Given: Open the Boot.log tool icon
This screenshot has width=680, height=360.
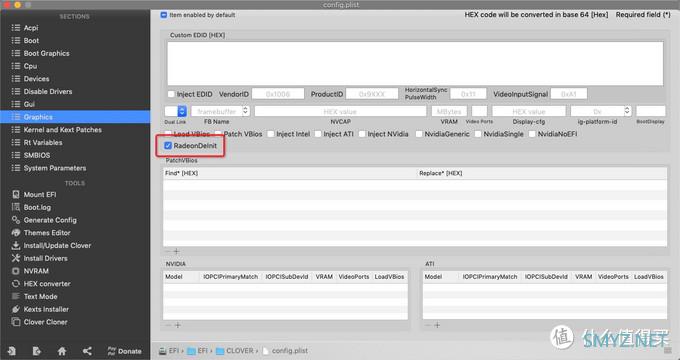Looking at the screenshot, I should [16, 207].
